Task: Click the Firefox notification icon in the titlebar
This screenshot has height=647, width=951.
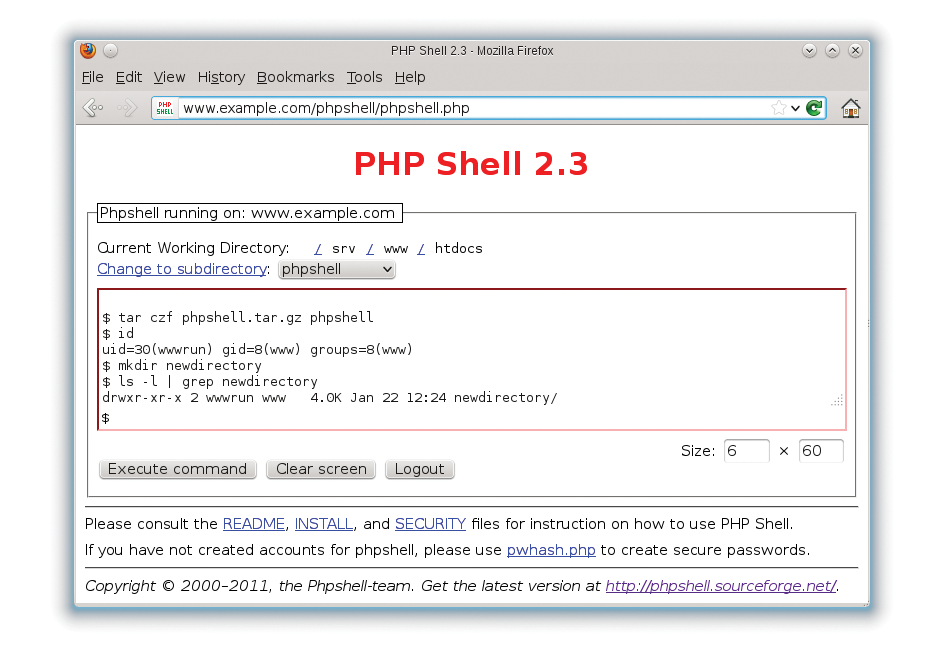Action: [87, 50]
